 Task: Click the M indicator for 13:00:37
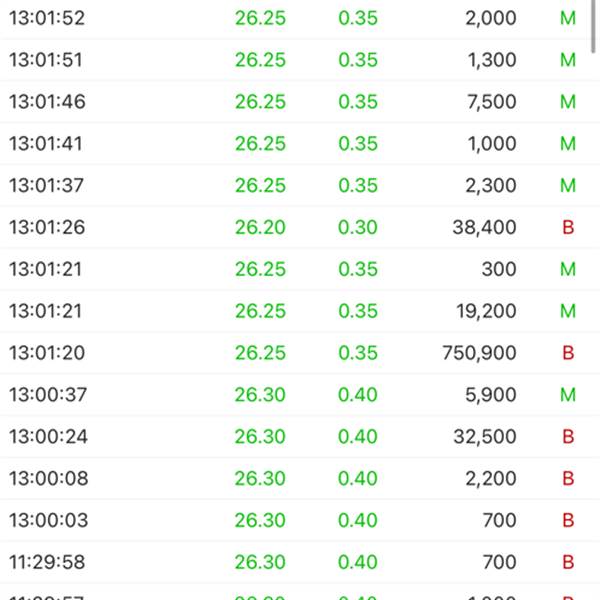pyautogui.click(x=568, y=395)
